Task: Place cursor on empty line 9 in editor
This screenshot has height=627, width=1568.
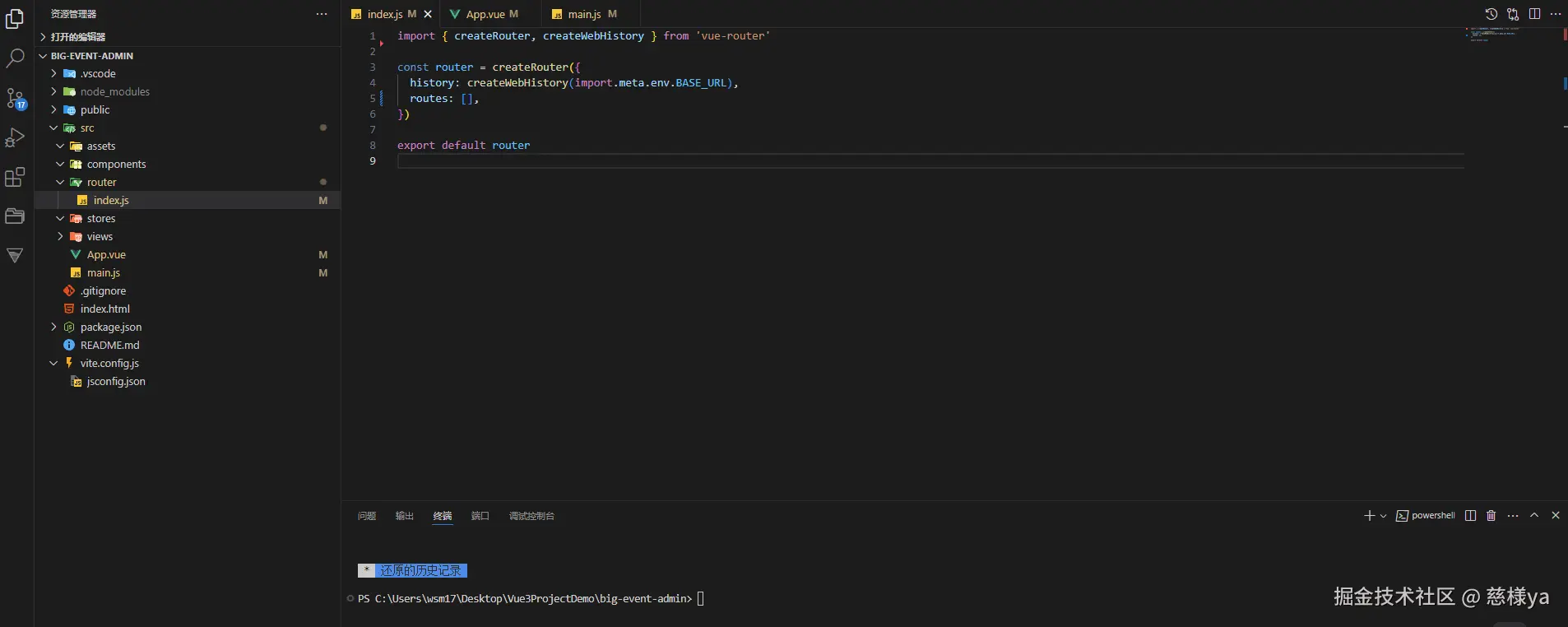Action: [930, 161]
